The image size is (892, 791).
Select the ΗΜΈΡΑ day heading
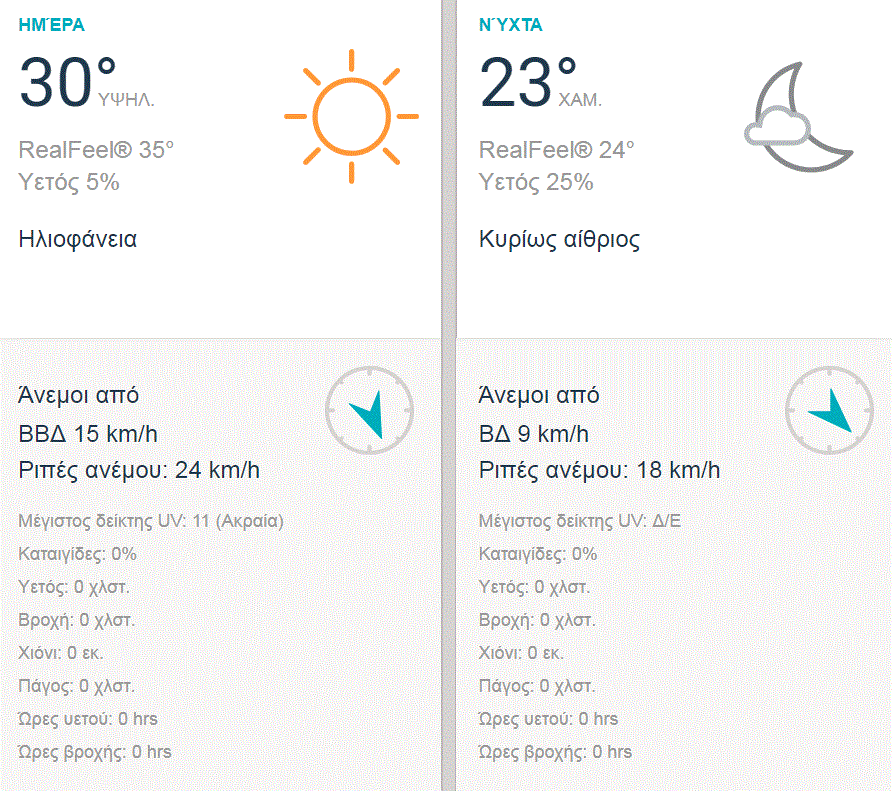click(x=52, y=26)
